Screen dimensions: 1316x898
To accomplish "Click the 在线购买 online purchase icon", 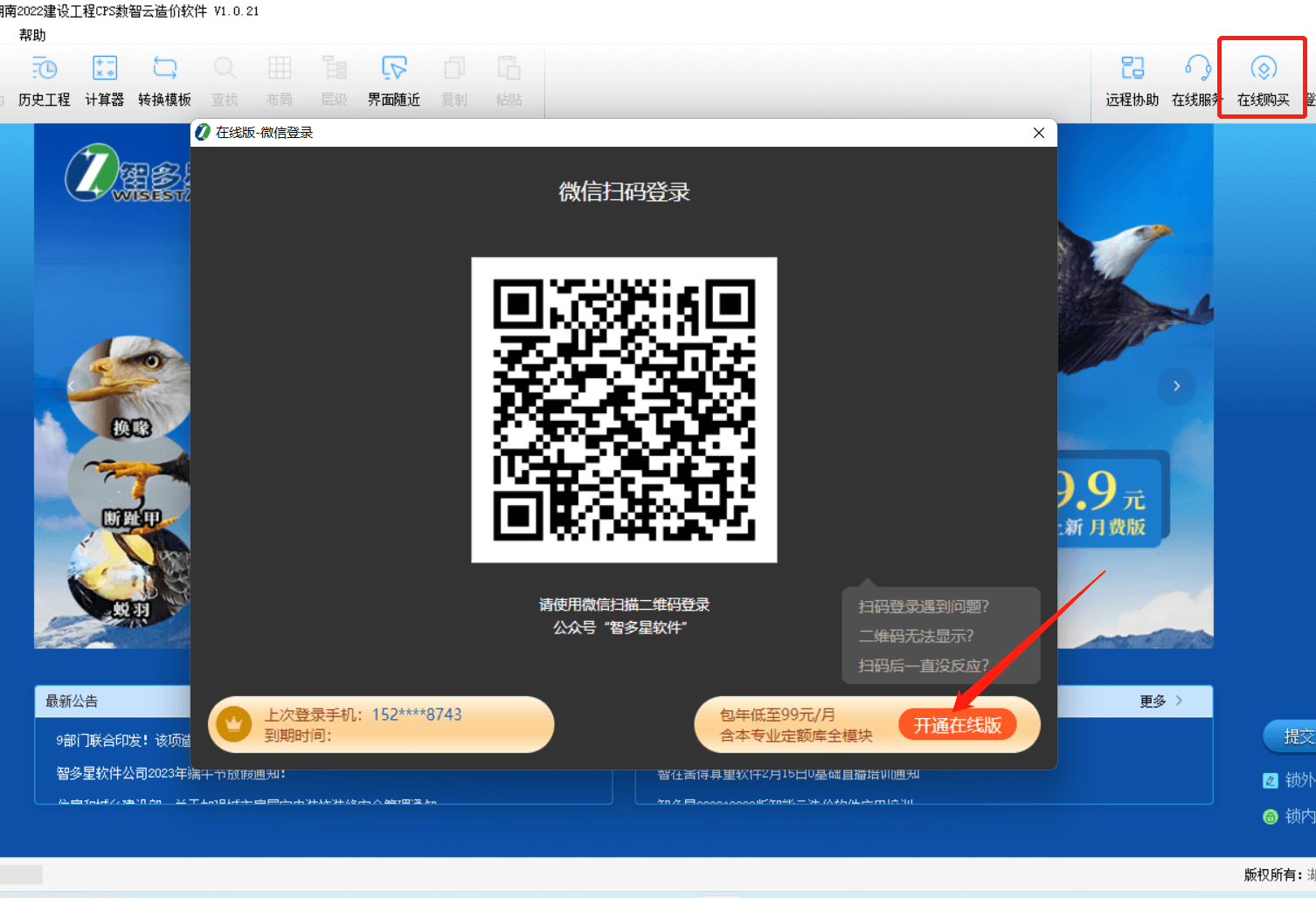I will [x=1263, y=80].
